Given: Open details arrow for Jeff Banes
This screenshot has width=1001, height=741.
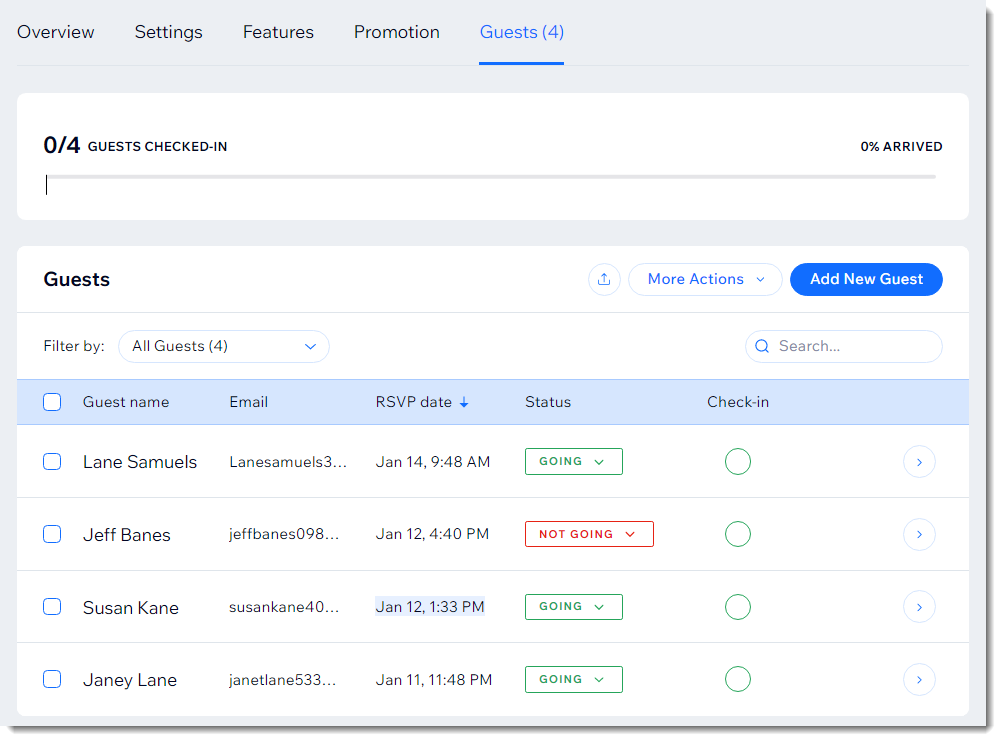Looking at the screenshot, I should [919, 534].
